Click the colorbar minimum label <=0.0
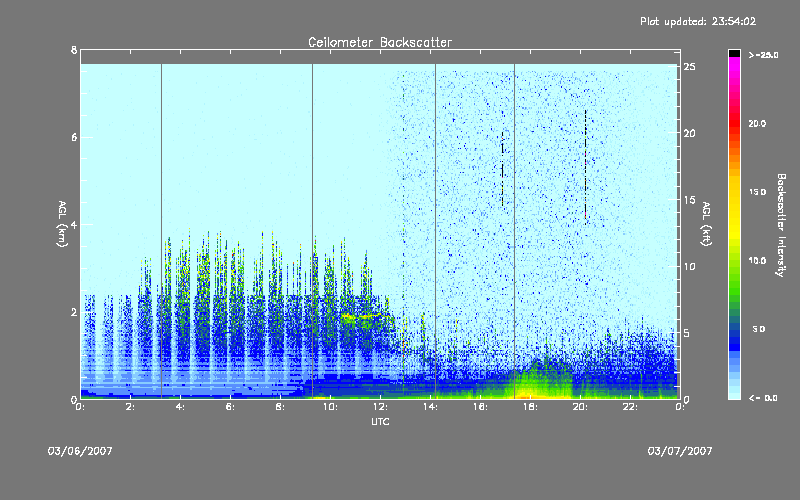This screenshot has height=500, width=800. [x=763, y=398]
